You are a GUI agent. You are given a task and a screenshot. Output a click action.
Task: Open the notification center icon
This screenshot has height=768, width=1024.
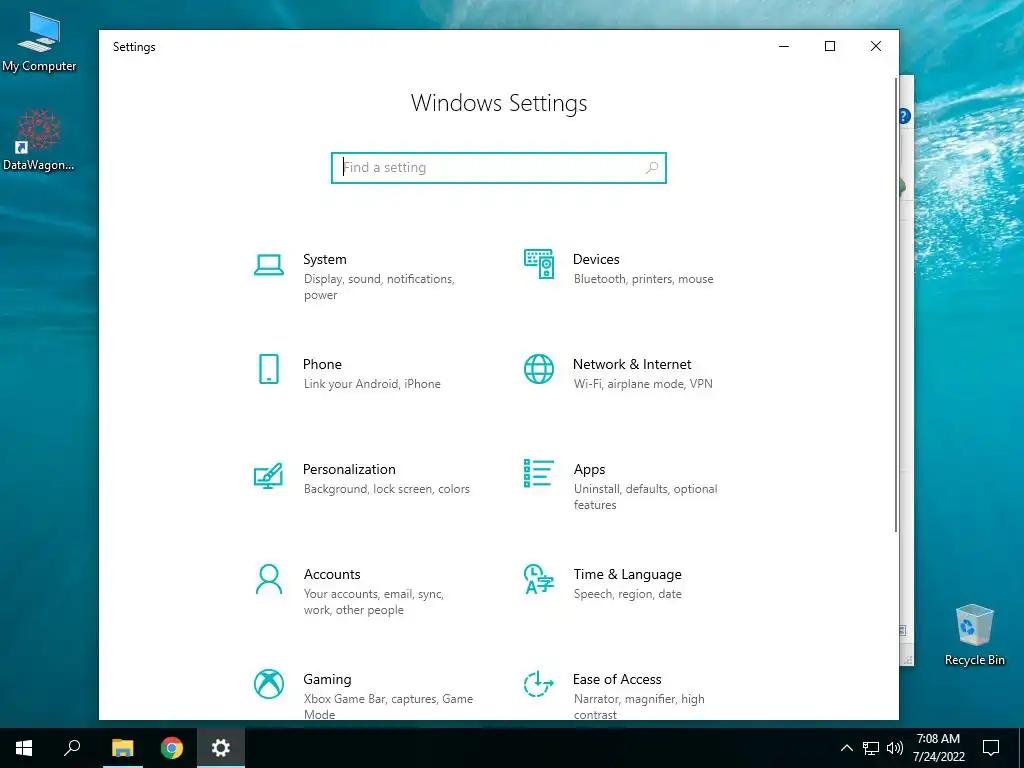point(991,748)
